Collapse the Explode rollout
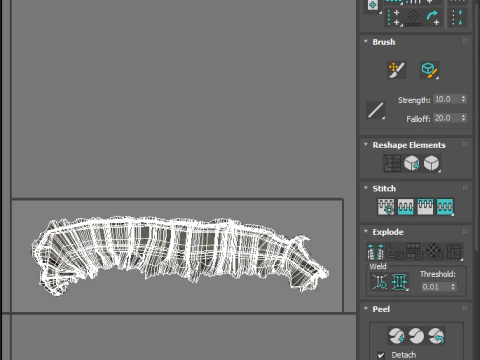 point(366,232)
